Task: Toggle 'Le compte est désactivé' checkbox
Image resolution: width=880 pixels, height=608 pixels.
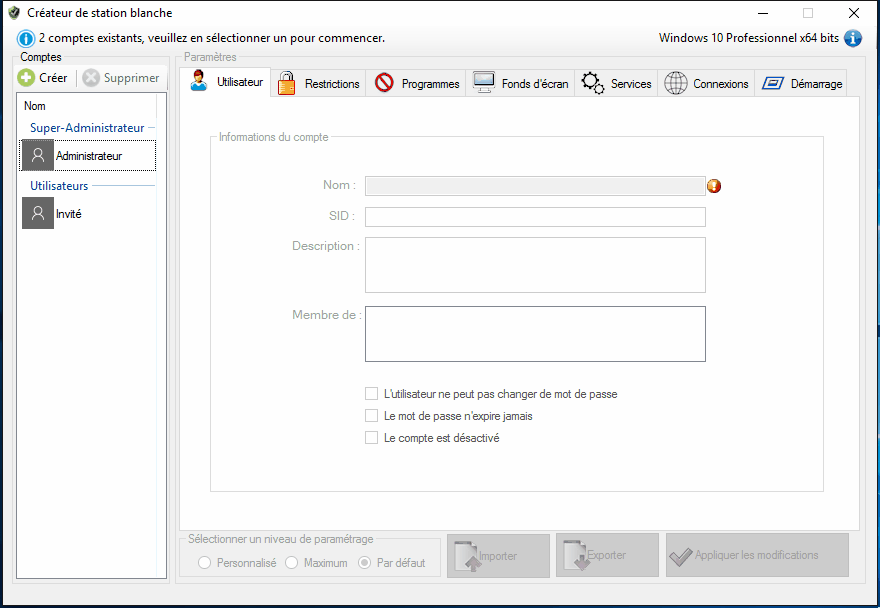Action: point(372,438)
